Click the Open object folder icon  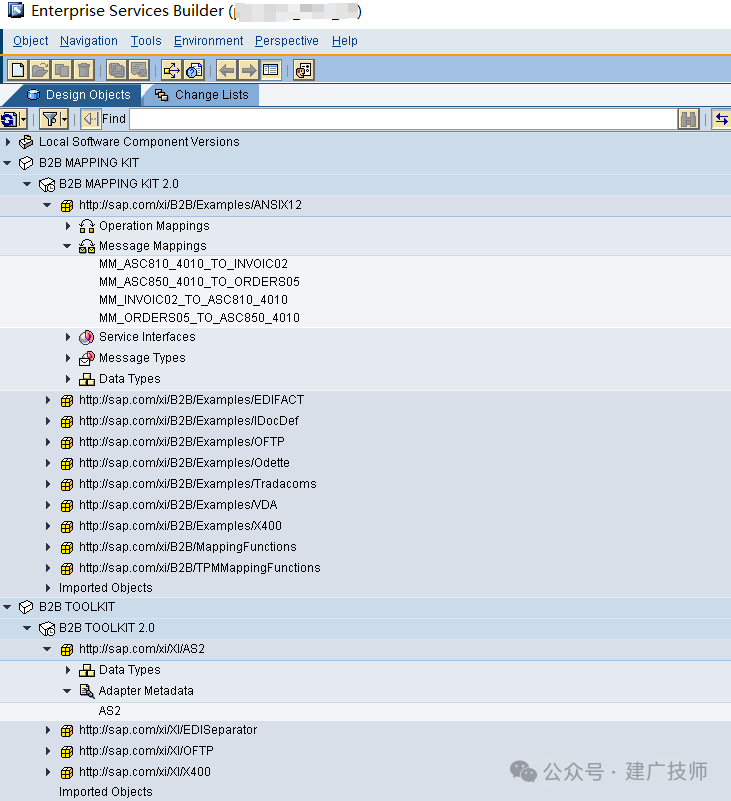coord(40,70)
